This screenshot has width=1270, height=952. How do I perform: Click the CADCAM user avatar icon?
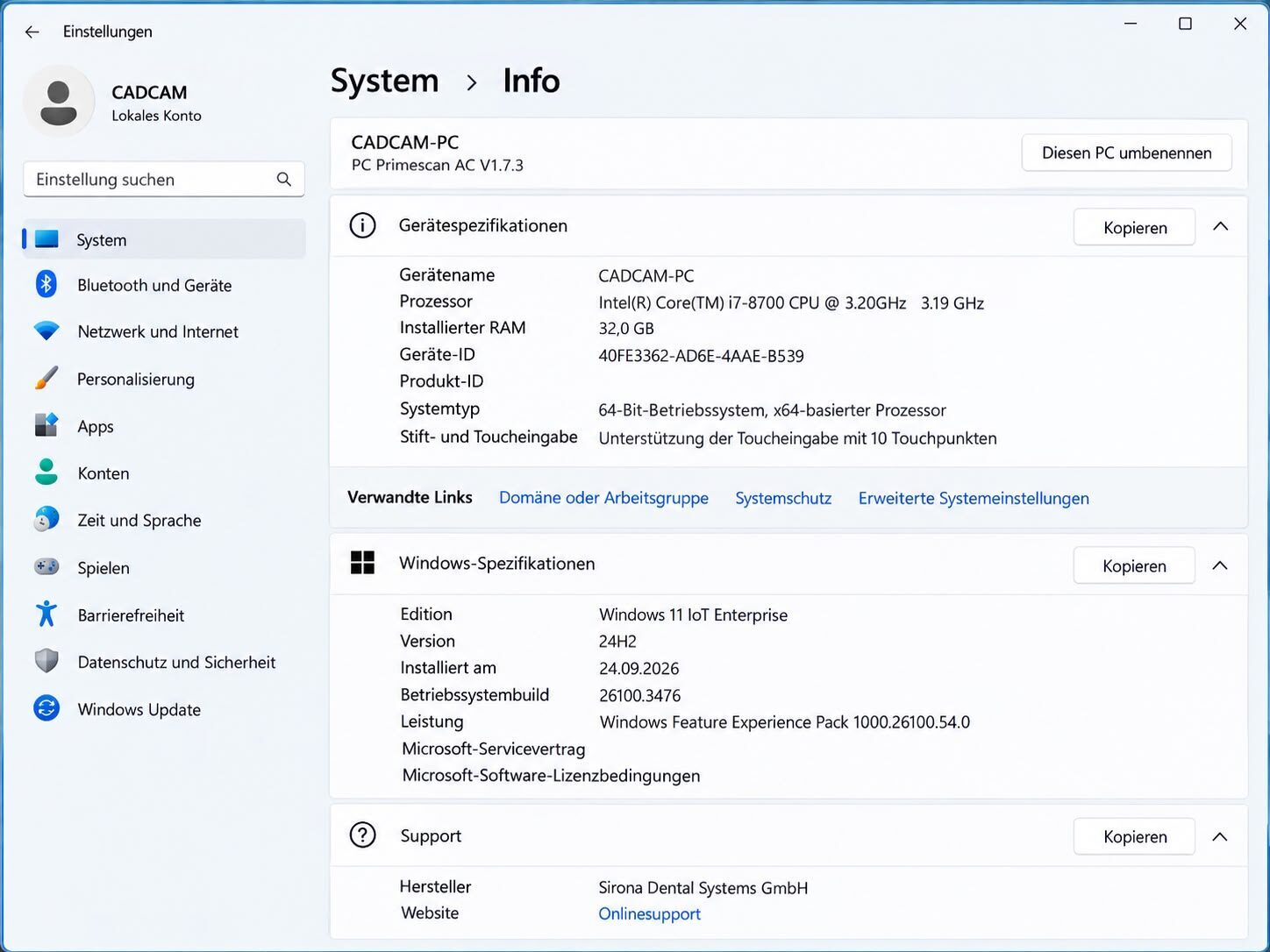pos(59,102)
